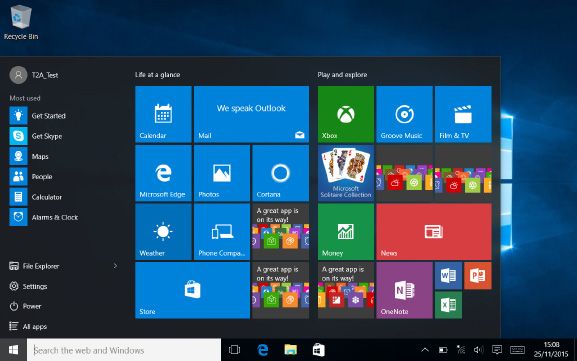577x361 pixels.
Task: Launch the Xbox tile
Action: tap(346, 114)
